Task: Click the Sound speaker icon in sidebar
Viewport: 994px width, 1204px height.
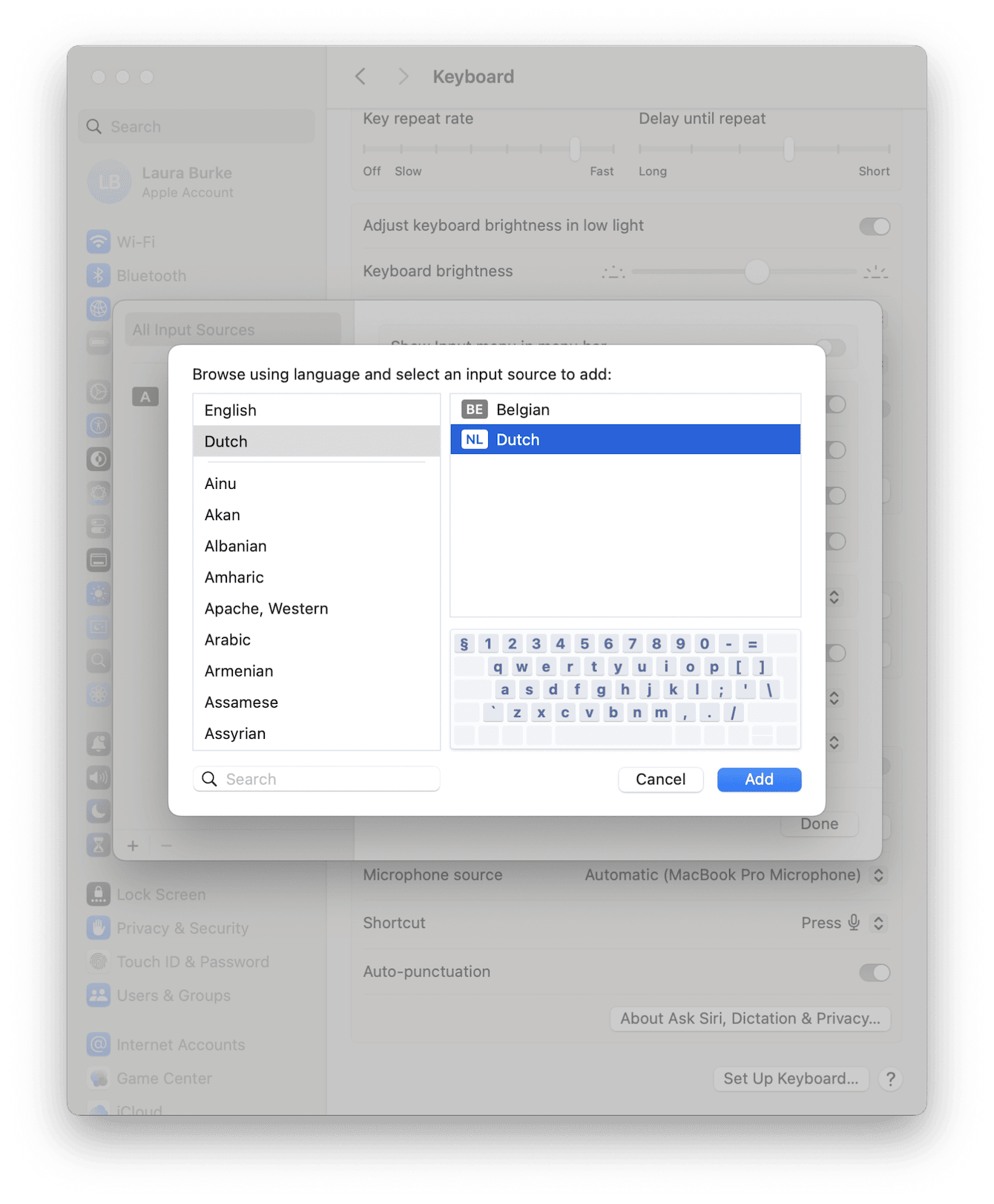Action: coord(98,777)
